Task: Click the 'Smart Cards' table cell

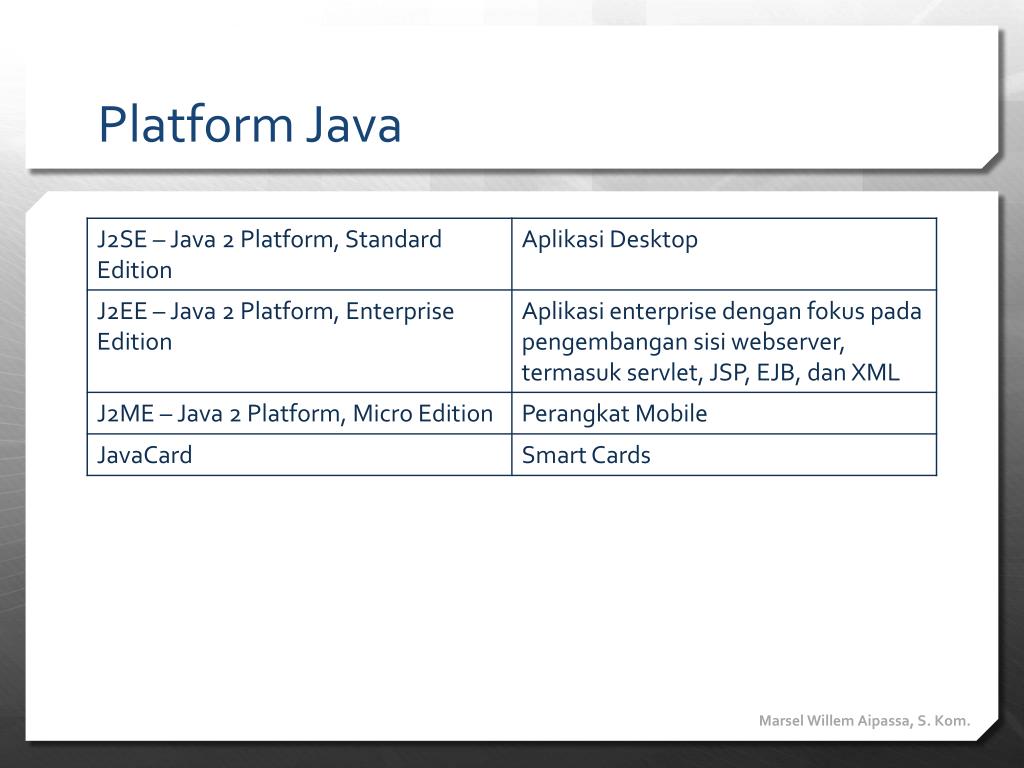Action: click(x=724, y=455)
